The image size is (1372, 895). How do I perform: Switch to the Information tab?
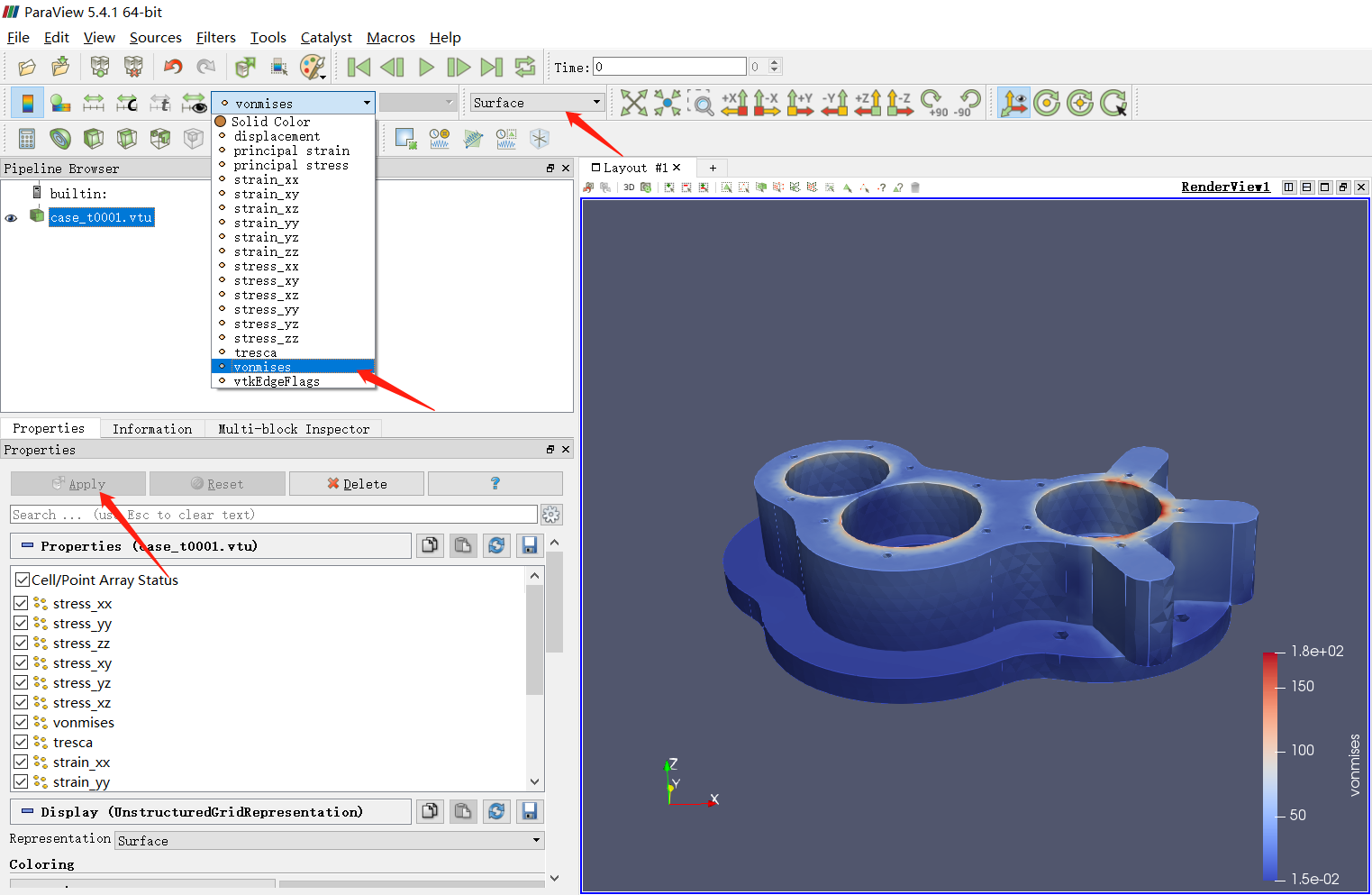pos(151,428)
